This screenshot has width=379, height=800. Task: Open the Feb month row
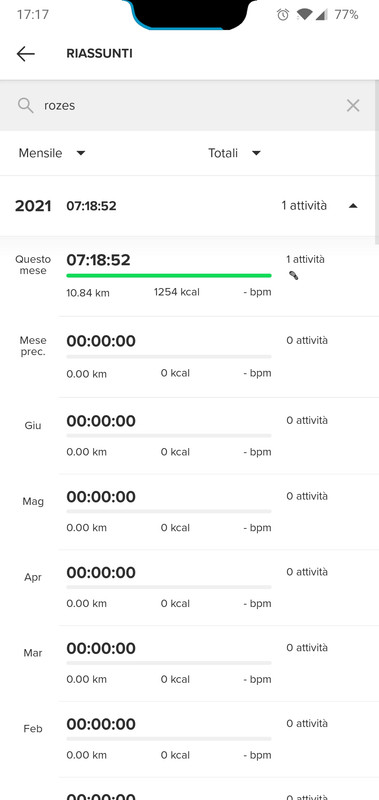coord(189,739)
